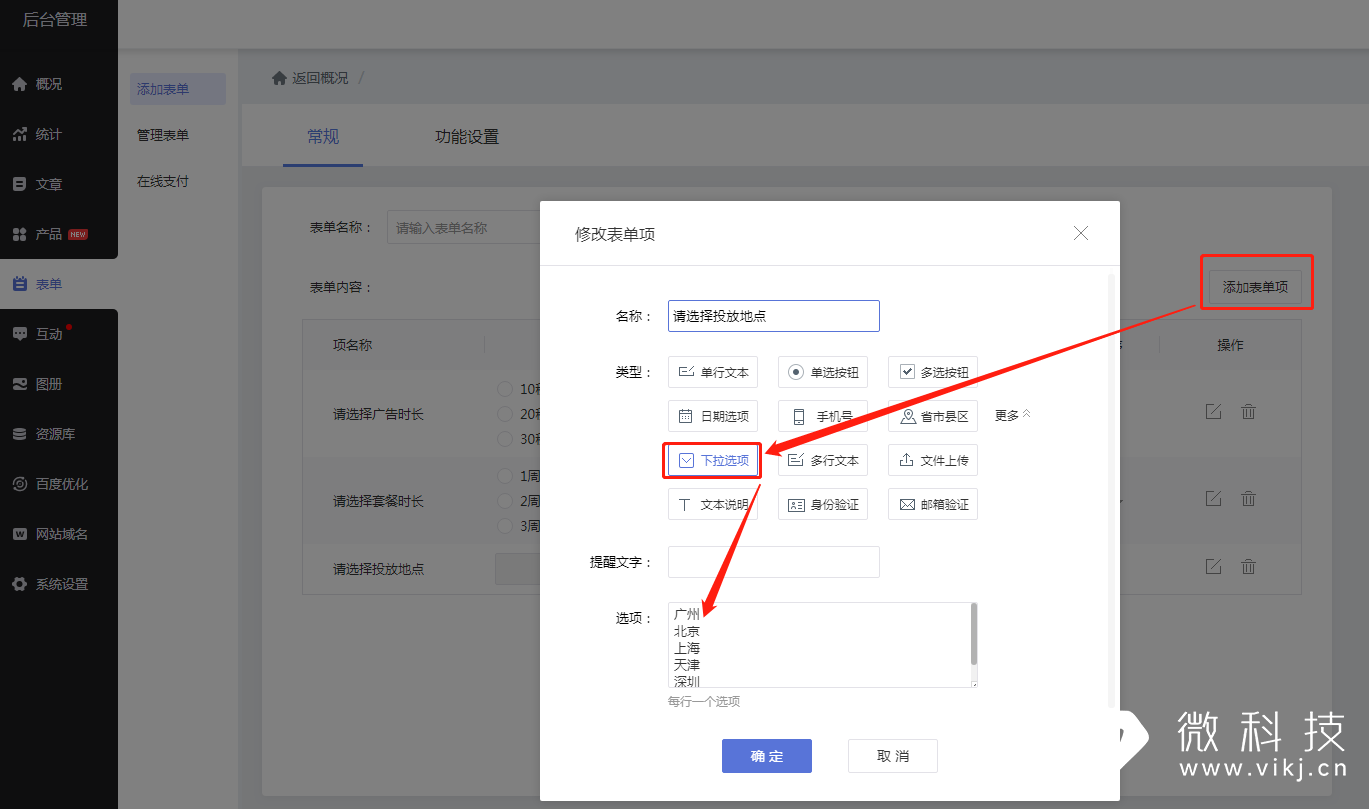The image size is (1369, 809).
Task: Select 单选按钮 radio button field type
Action: (x=822, y=372)
